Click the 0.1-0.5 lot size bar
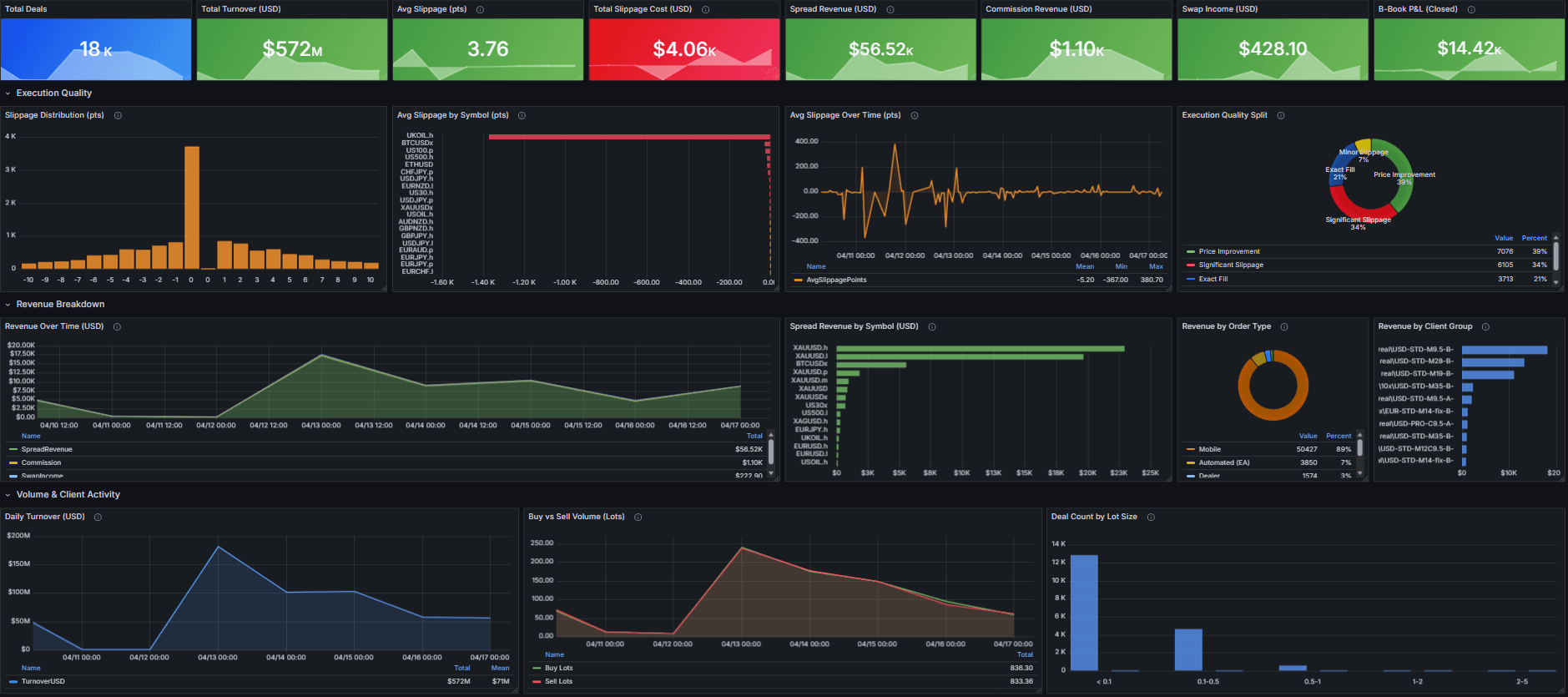The height and width of the screenshot is (697, 1568). (x=1188, y=649)
